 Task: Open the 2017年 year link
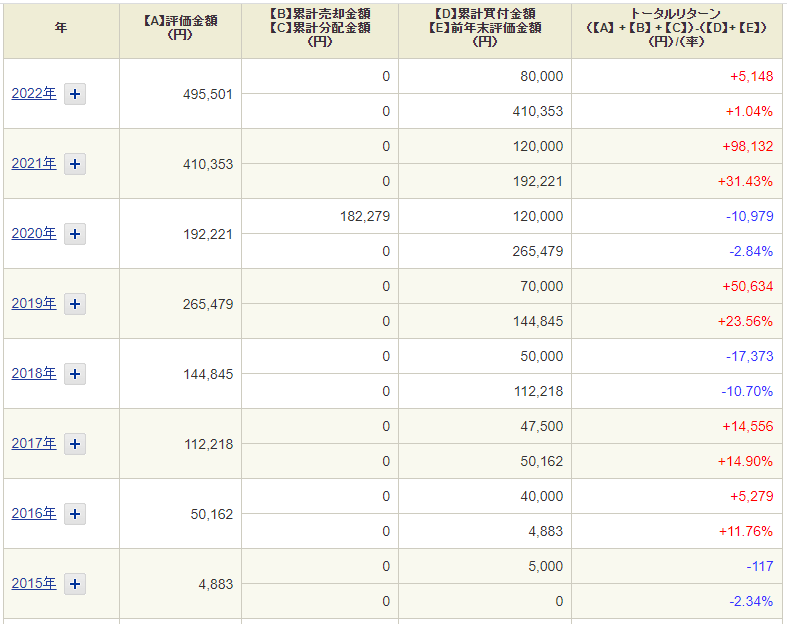(x=34, y=444)
